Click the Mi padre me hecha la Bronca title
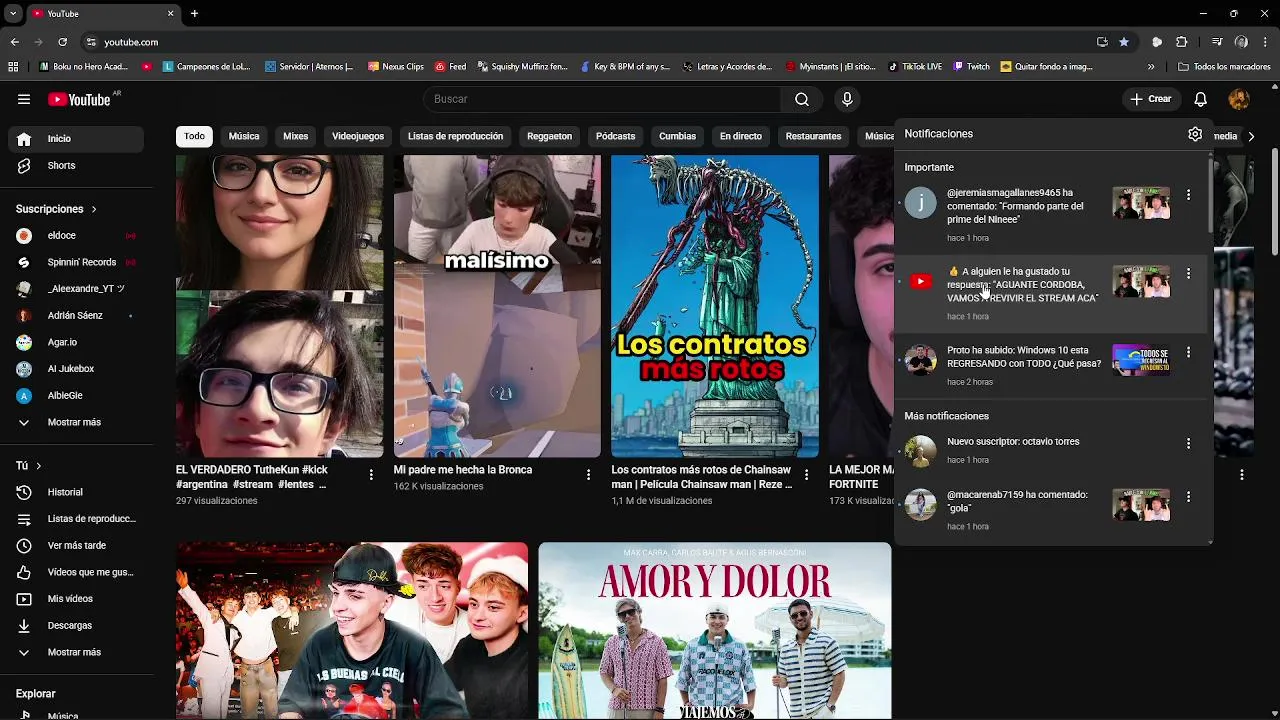 (463, 470)
